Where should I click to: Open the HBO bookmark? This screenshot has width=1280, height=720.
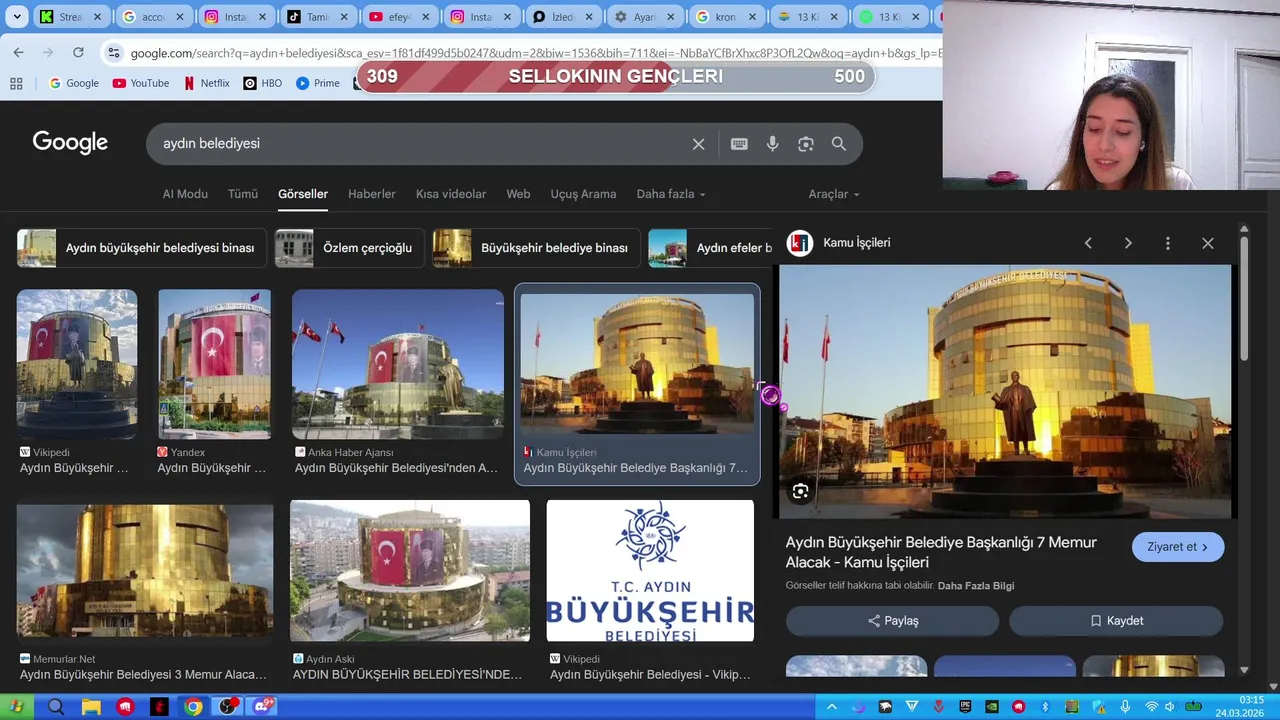coord(262,83)
